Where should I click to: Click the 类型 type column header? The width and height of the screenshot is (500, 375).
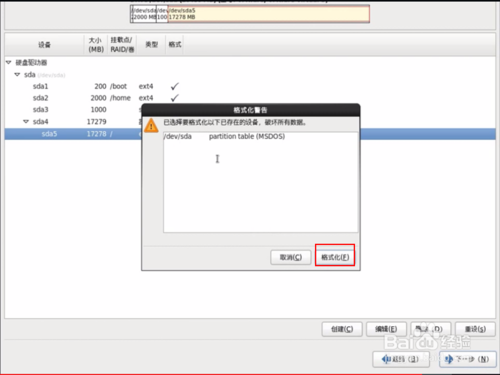(x=151, y=45)
